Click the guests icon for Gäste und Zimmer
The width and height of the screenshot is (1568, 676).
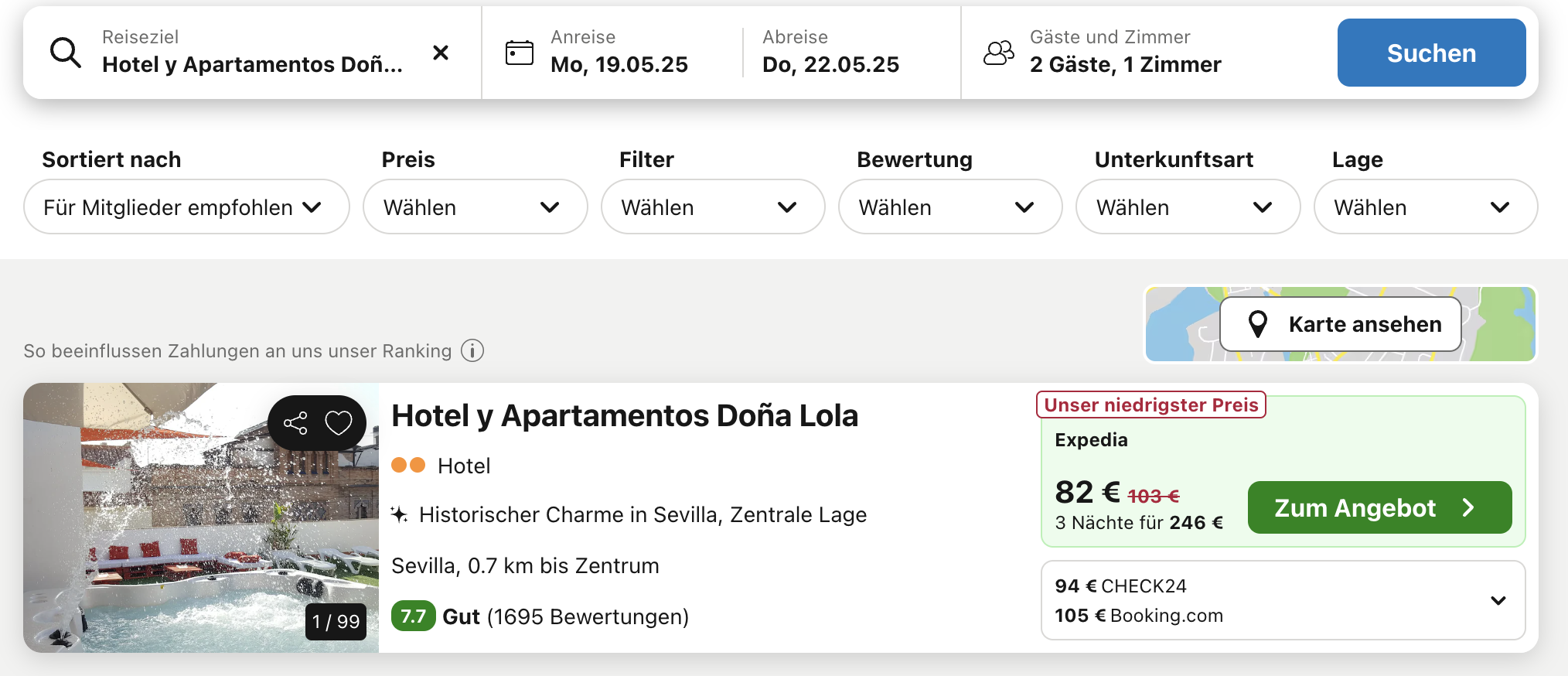998,53
